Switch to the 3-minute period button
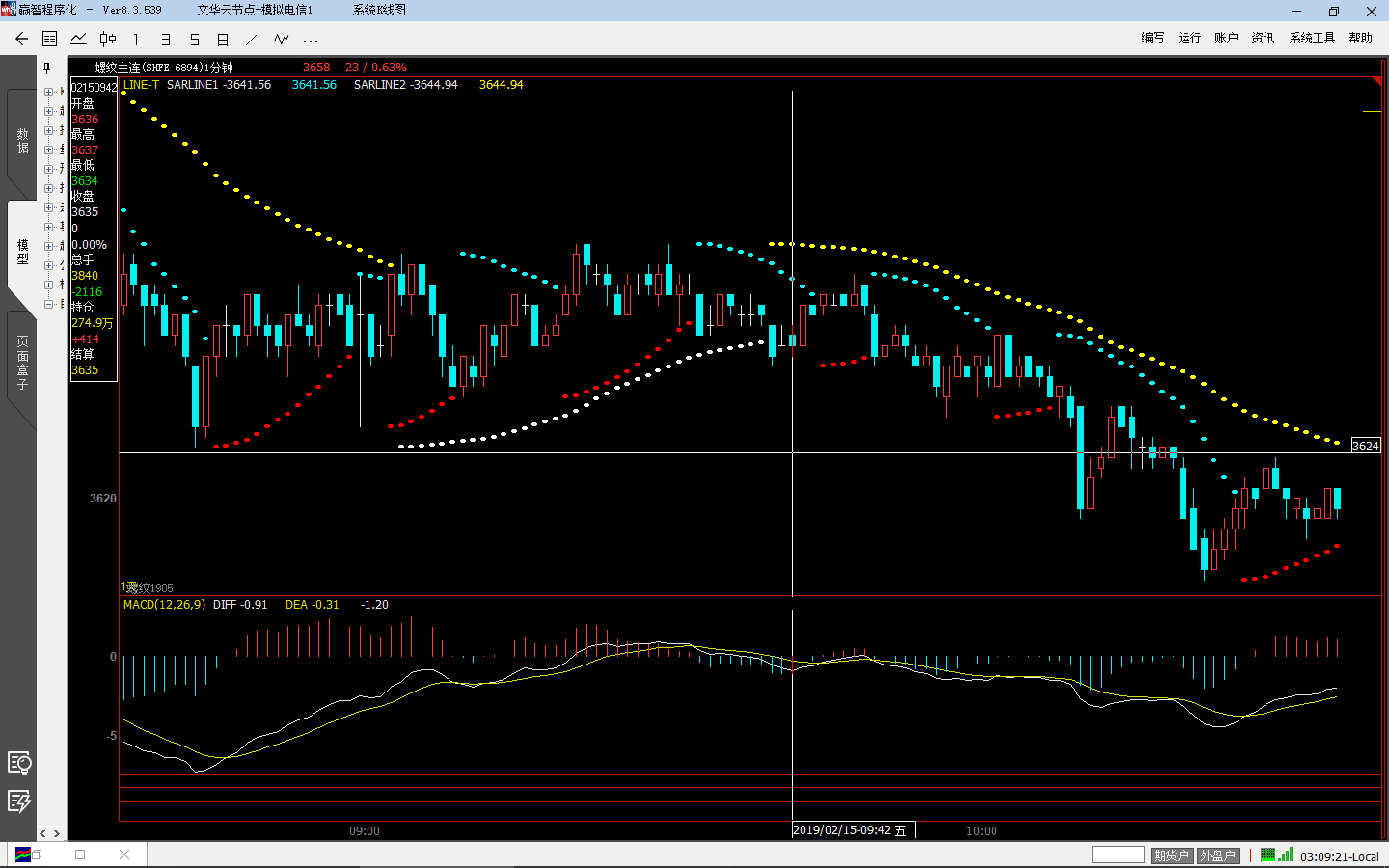The height and width of the screenshot is (868, 1389). [x=165, y=40]
